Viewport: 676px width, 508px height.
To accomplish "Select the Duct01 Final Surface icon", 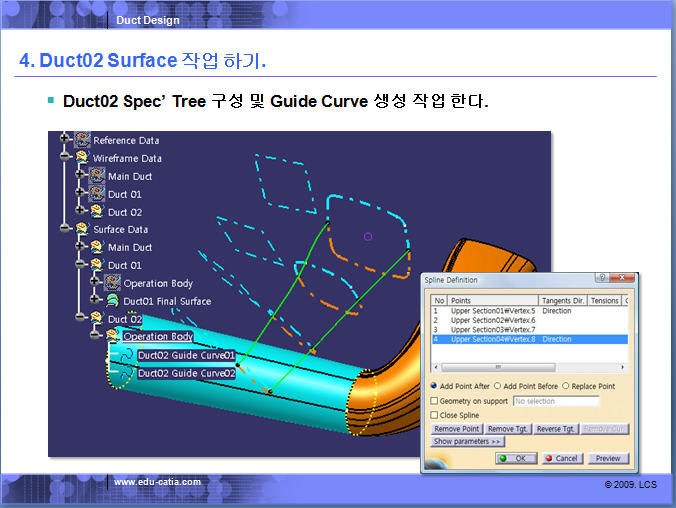I will tap(112, 301).
